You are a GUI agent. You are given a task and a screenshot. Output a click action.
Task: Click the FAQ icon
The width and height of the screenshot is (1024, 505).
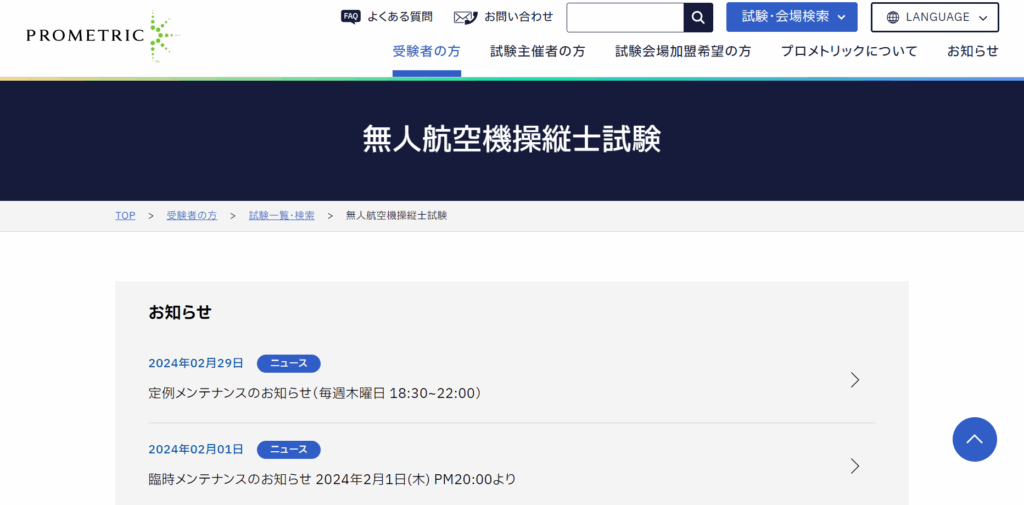[350, 17]
